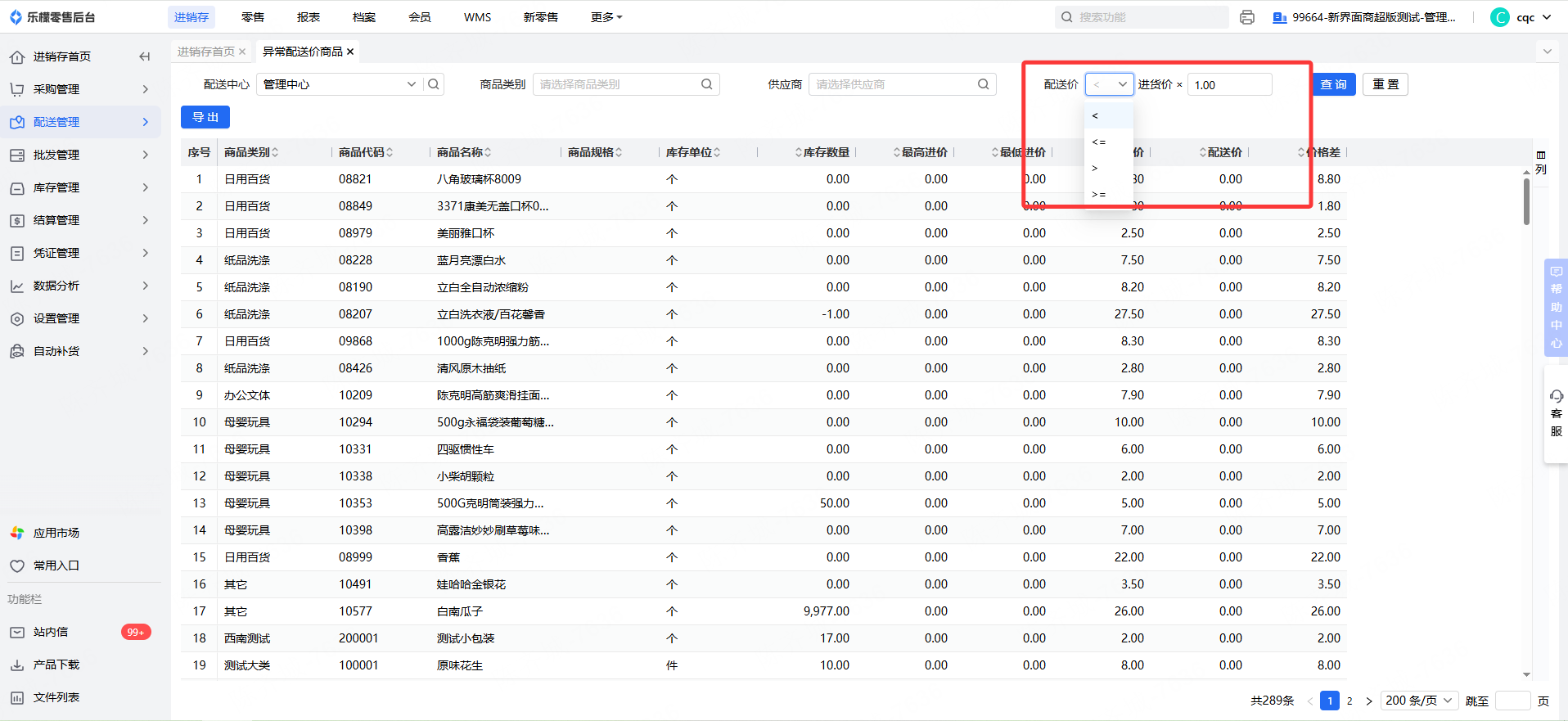Image resolution: width=1568 pixels, height=721 pixels.
Task: Sort by the 库存数量 column header
Action: [x=822, y=152]
